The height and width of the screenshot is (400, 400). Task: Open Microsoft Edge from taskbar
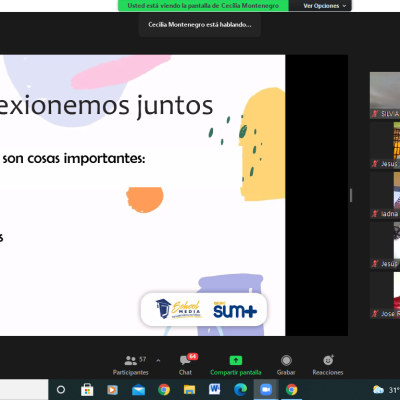point(240,389)
